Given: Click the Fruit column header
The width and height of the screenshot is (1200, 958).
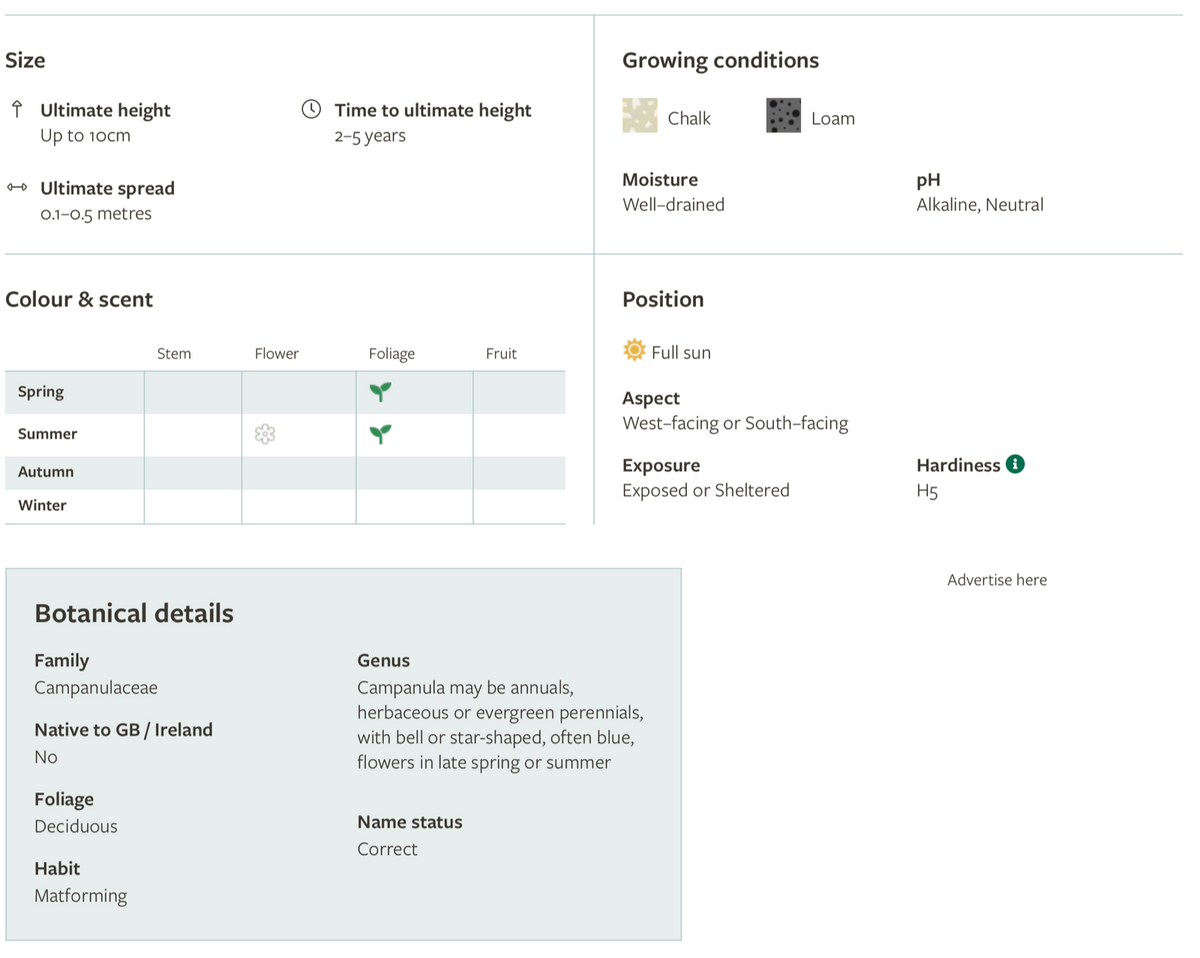Looking at the screenshot, I should pos(502,354).
